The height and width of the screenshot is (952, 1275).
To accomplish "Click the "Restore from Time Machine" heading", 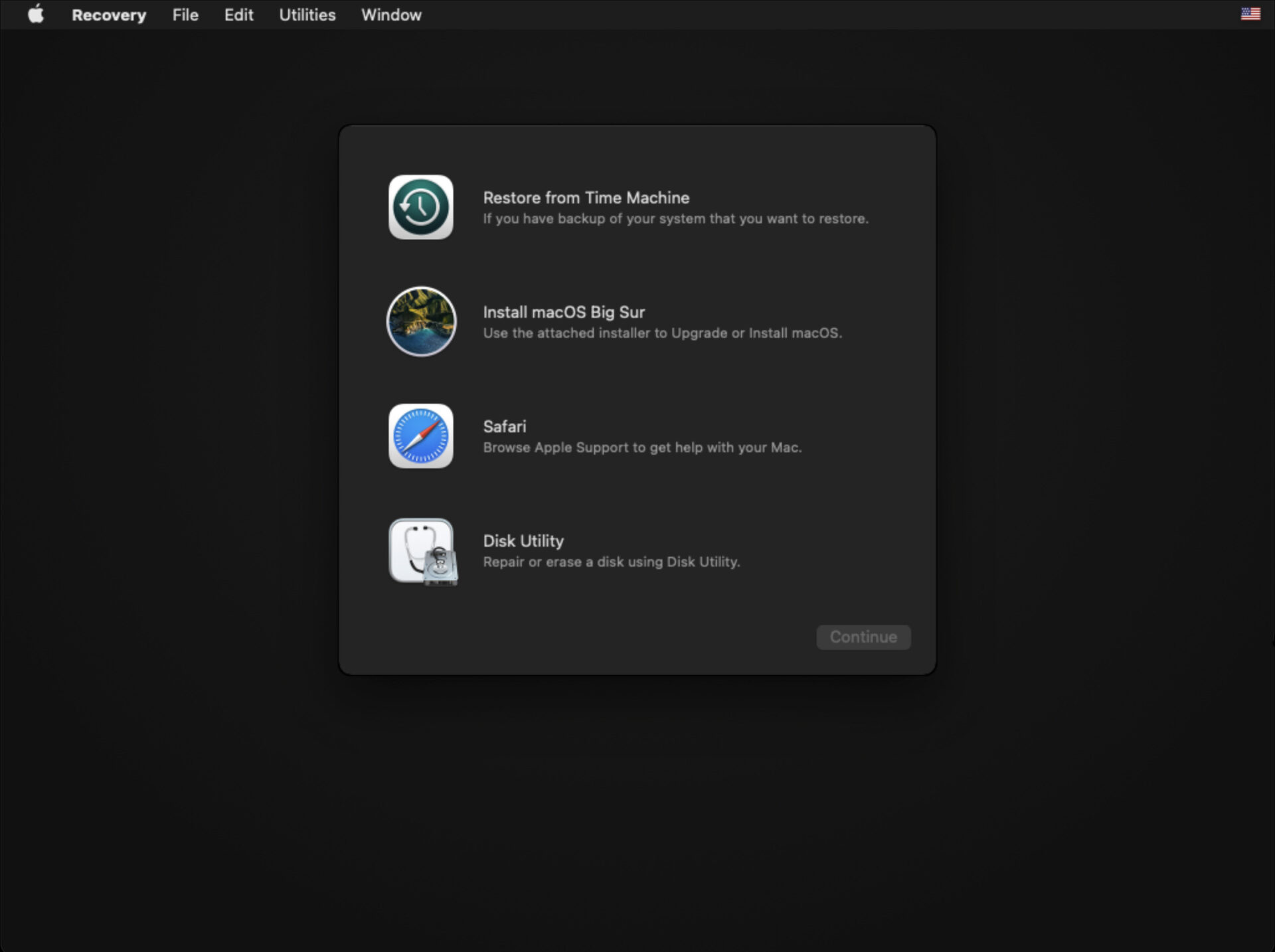I will tap(585, 197).
